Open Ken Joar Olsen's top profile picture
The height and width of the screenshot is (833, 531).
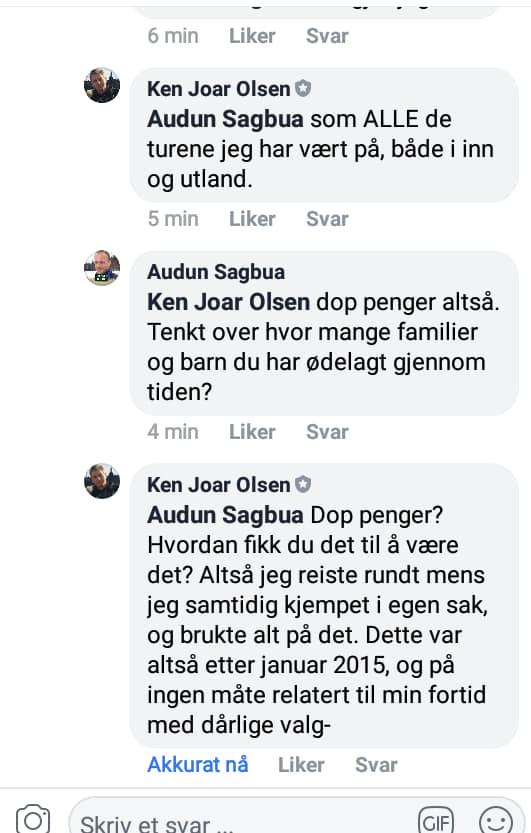point(102,85)
